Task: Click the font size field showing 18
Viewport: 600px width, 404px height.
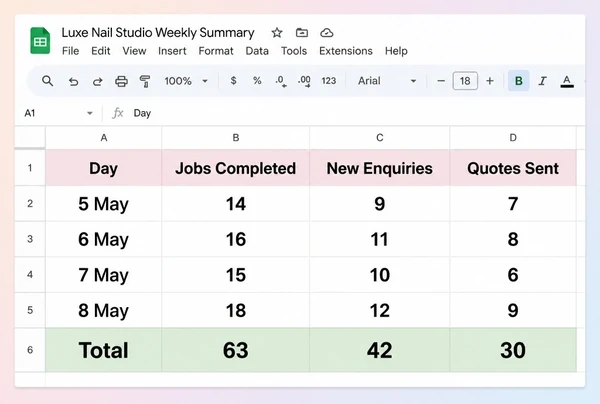Action: (x=465, y=81)
